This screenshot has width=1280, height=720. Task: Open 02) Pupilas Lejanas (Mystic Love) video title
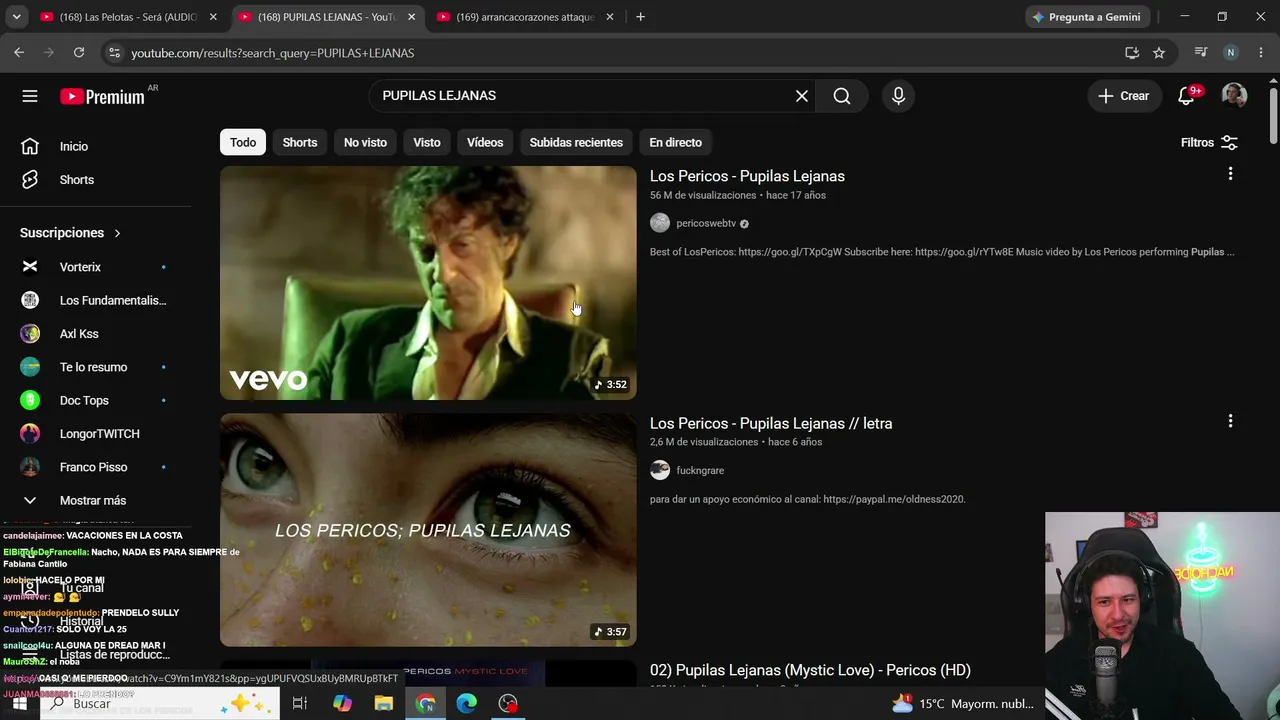click(x=810, y=670)
